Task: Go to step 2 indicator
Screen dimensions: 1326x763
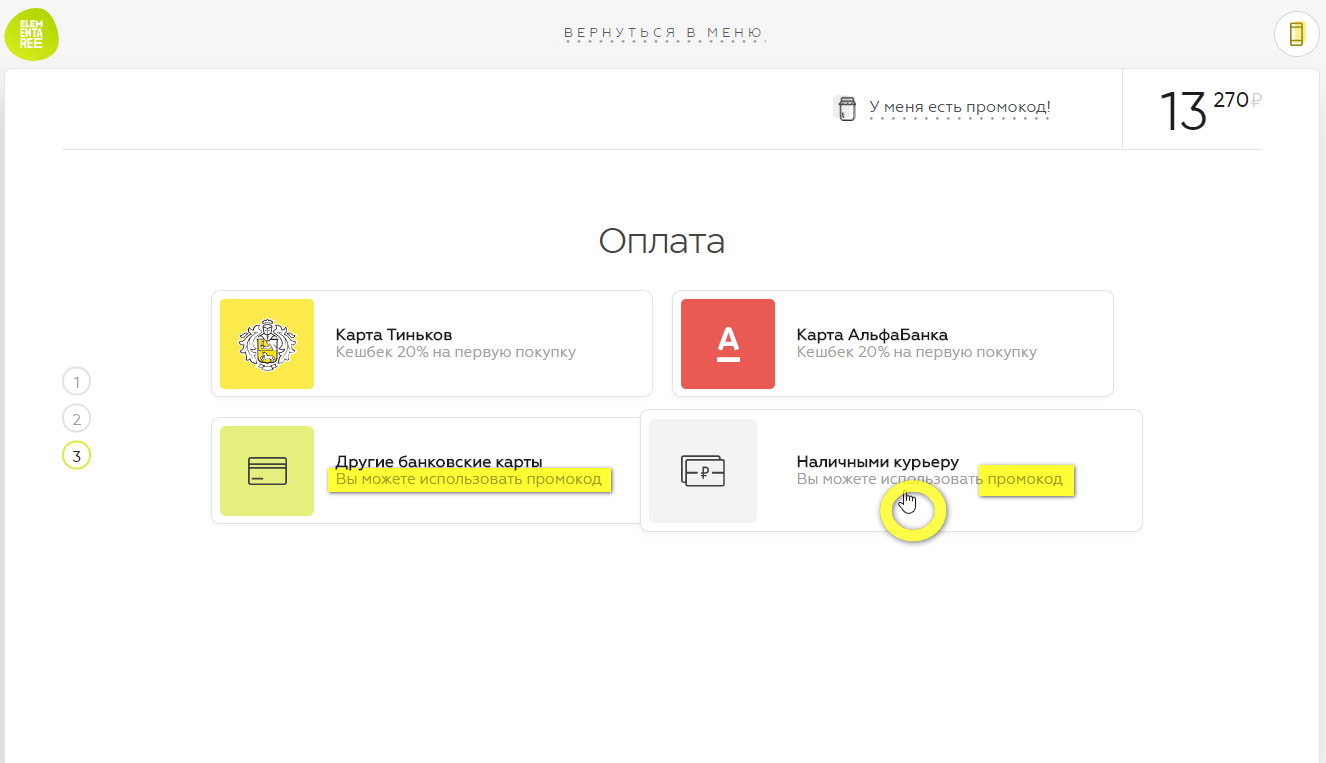Action: (76, 419)
